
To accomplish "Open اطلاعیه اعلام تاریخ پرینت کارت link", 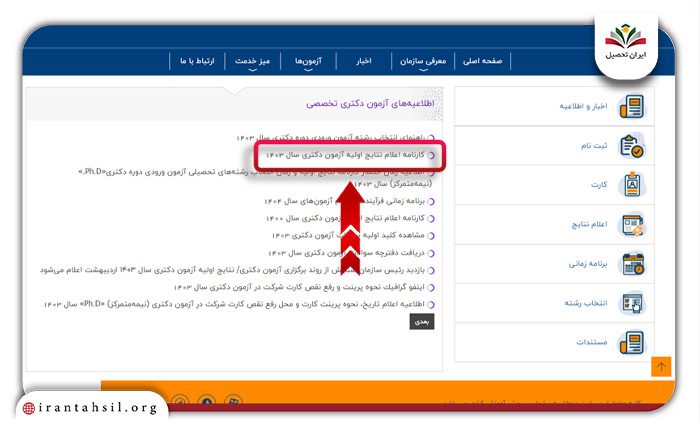I will 234,304.
